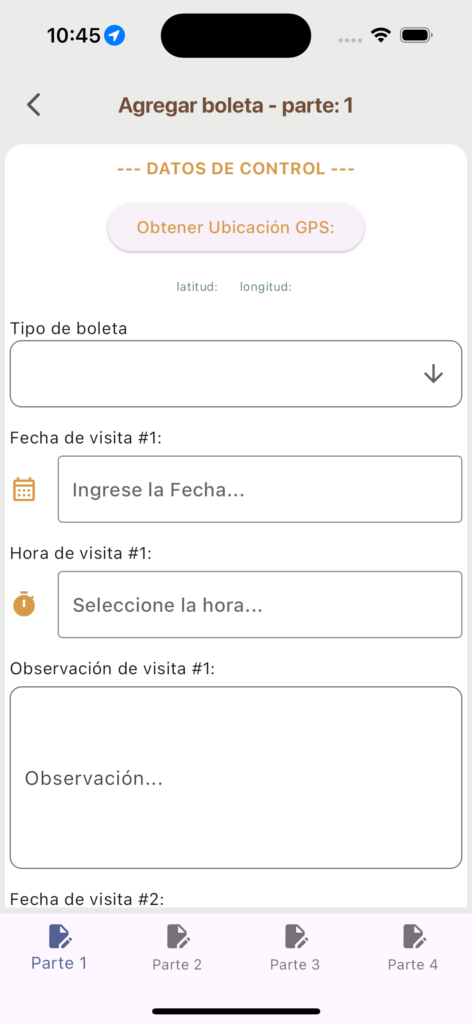Switch to the Parte 4 tab label
472x1024 pixels.
413,965
